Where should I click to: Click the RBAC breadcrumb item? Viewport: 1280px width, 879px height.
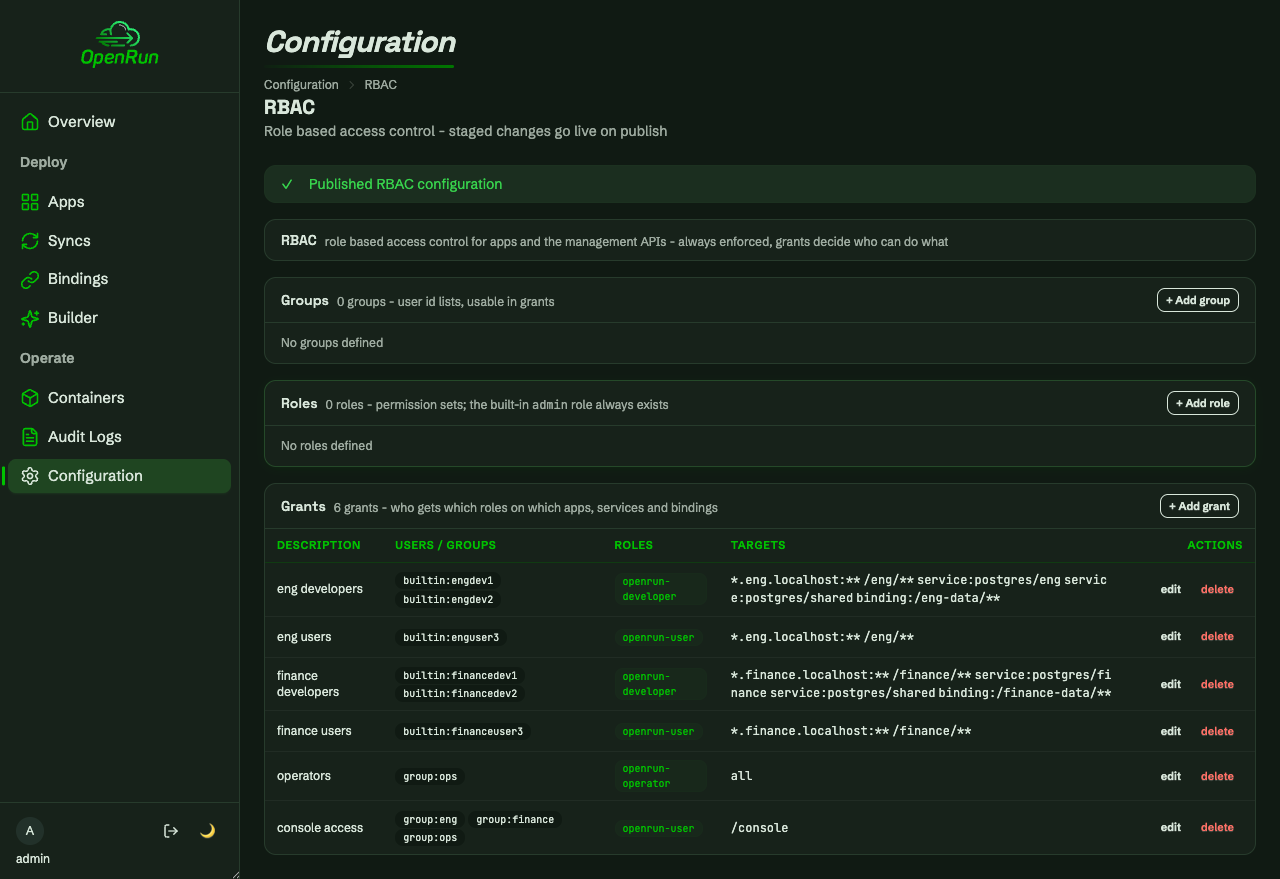[x=381, y=85]
